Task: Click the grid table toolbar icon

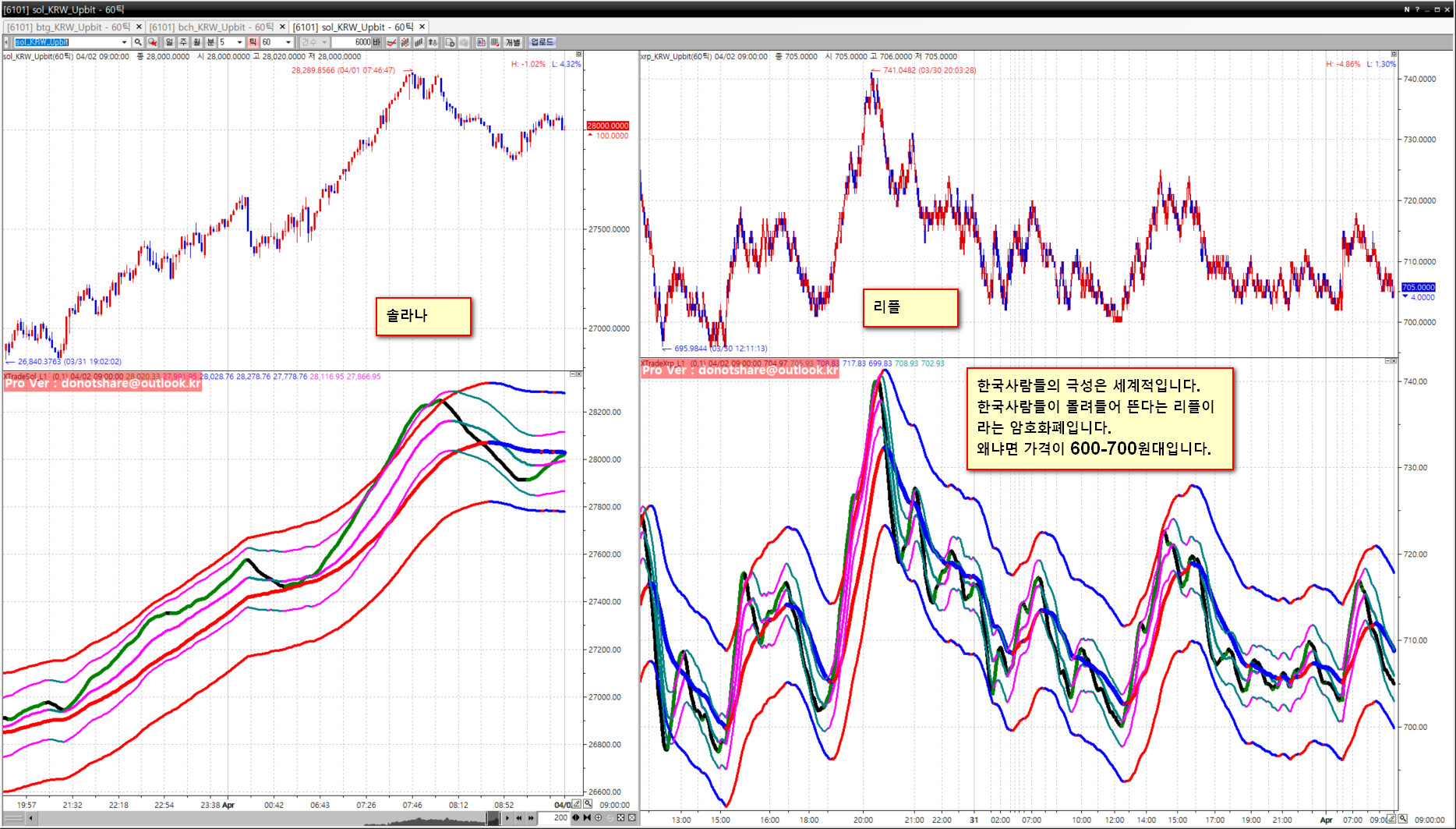Action: pyautogui.click(x=495, y=42)
